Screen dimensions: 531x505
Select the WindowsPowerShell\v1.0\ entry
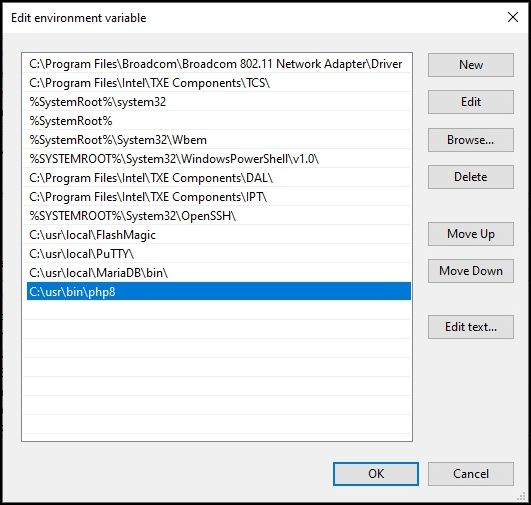(219, 159)
